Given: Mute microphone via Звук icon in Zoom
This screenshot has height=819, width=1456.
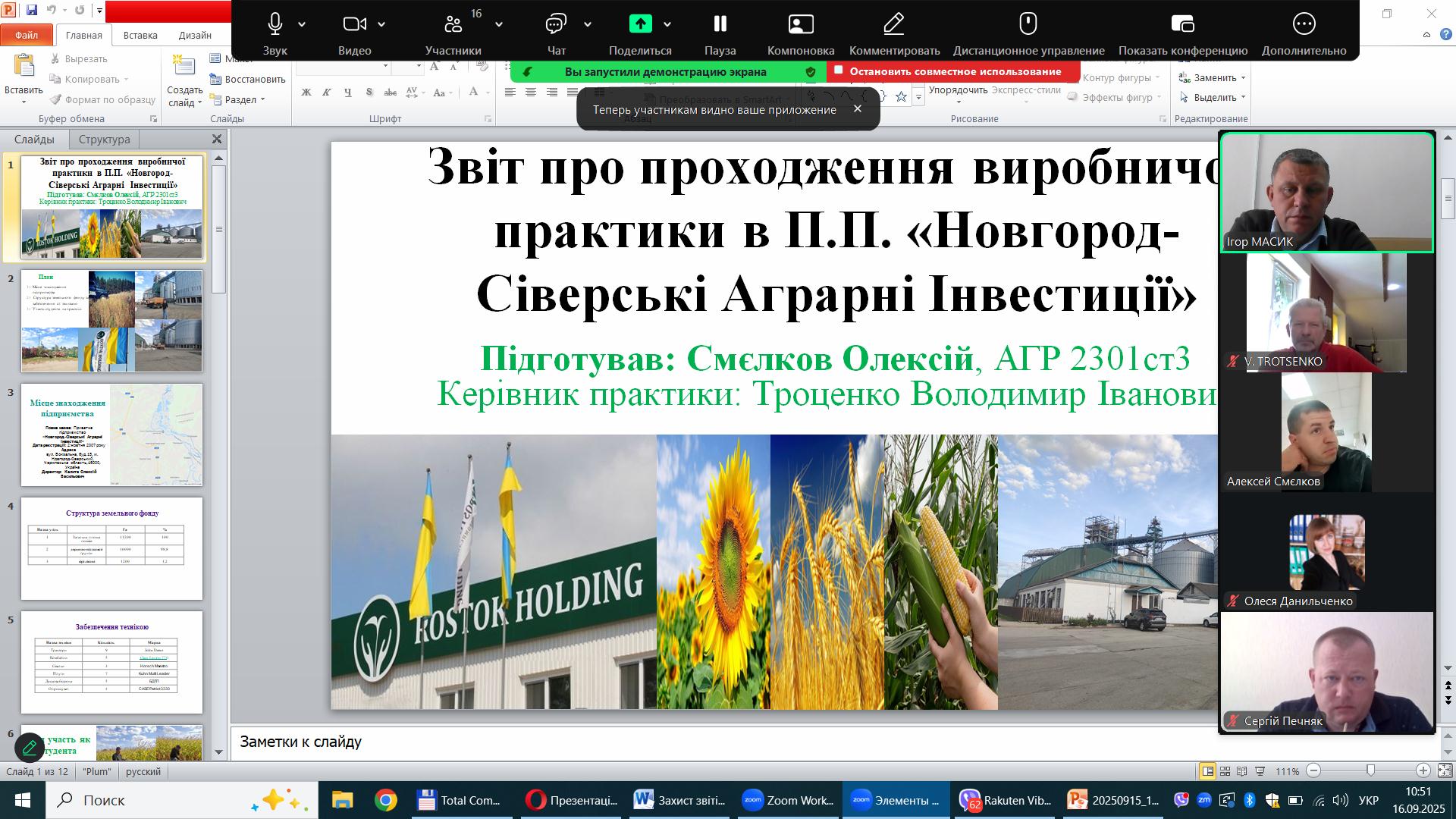Looking at the screenshot, I should tap(275, 24).
